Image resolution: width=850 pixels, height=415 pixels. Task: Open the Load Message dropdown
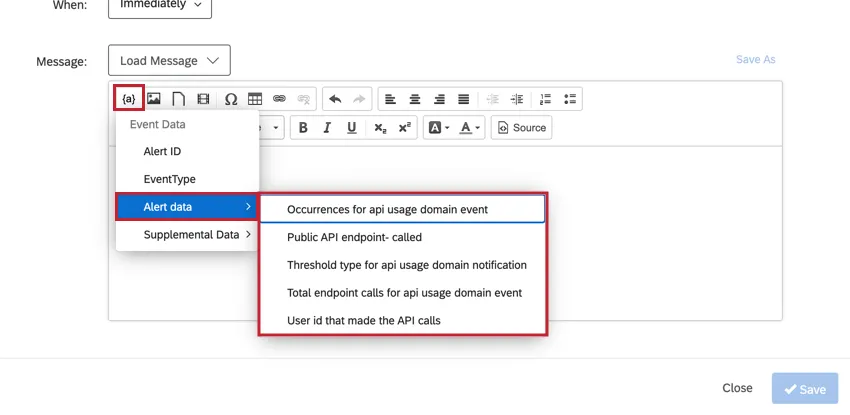click(x=169, y=60)
